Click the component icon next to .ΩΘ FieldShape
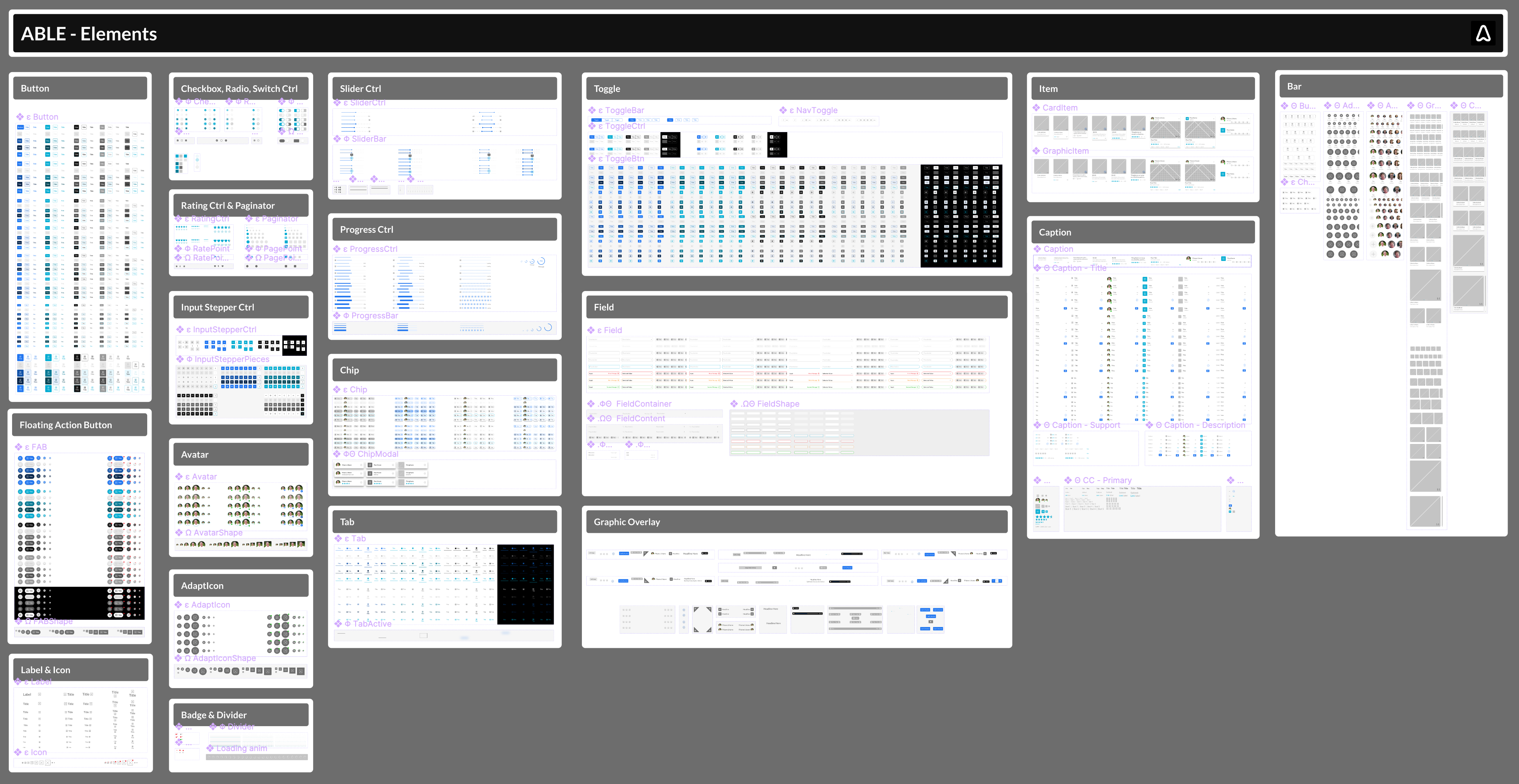 734,404
